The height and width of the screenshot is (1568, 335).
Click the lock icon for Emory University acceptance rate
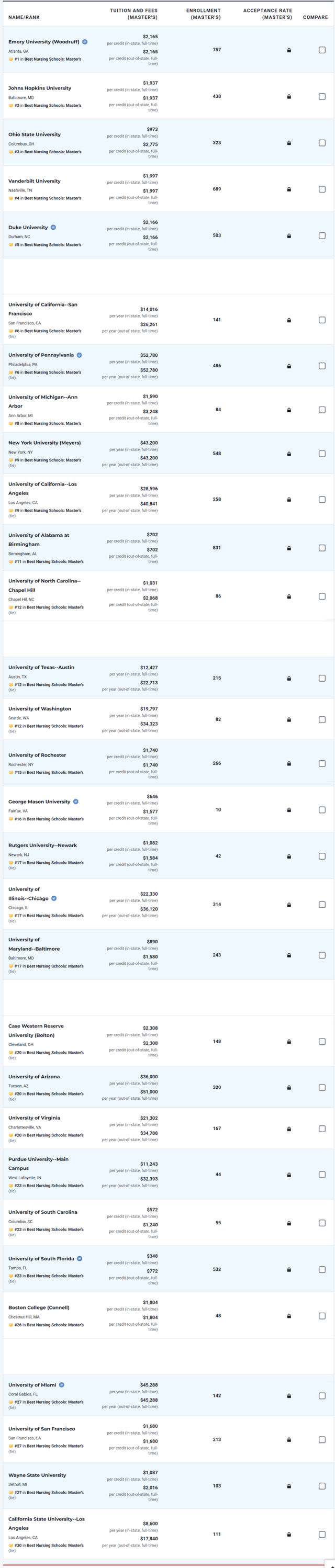click(x=289, y=50)
